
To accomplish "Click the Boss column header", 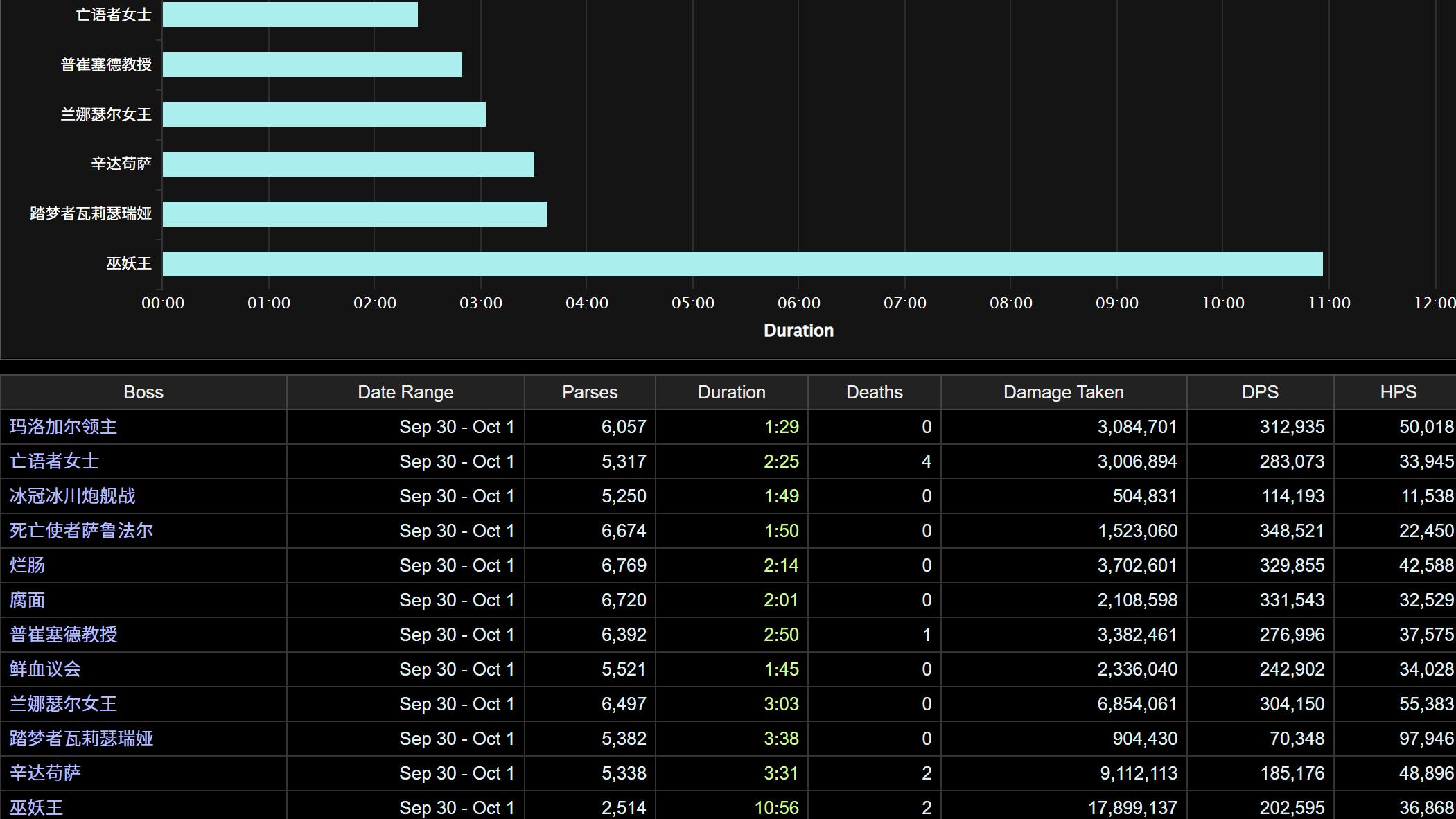I will click(x=143, y=392).
